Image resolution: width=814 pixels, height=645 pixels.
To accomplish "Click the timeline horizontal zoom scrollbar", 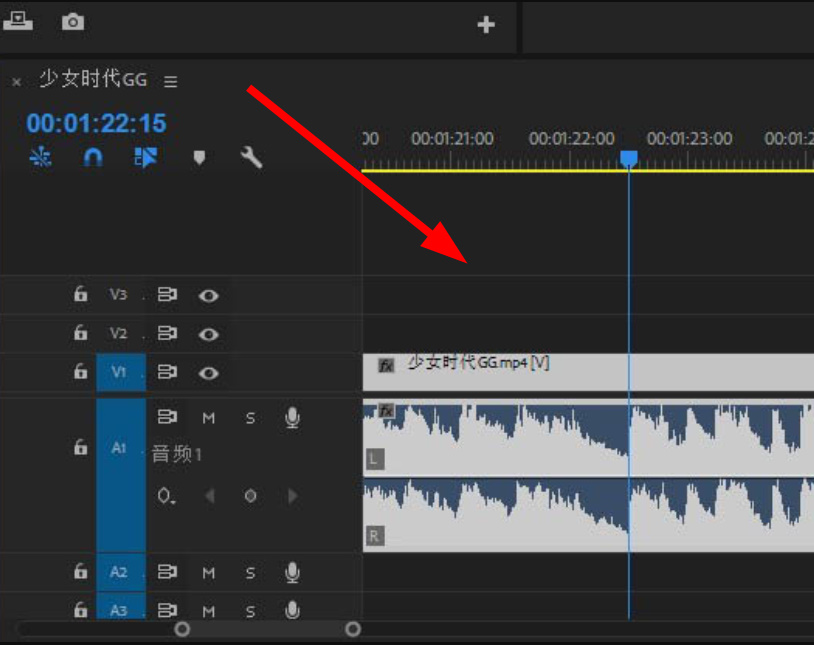I will (267, 629).
